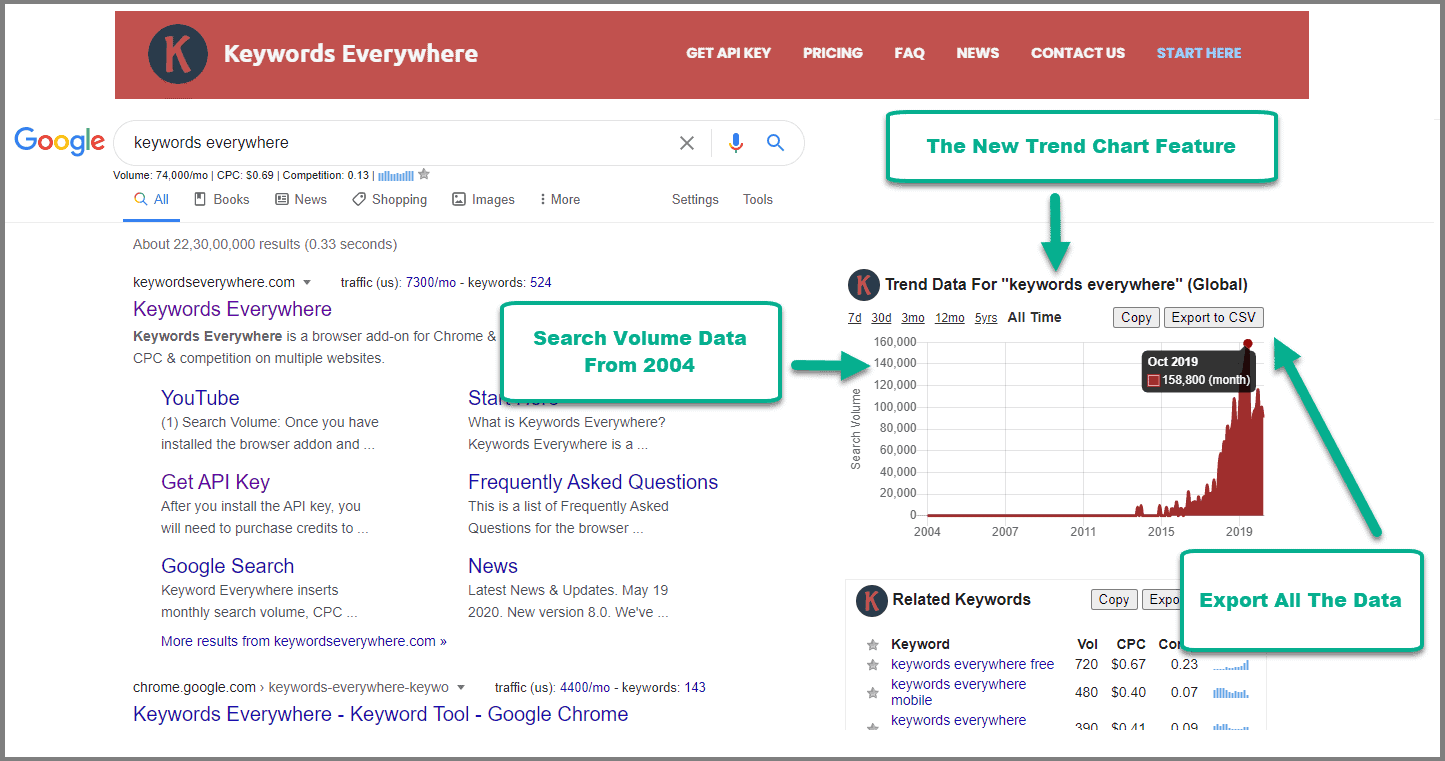Click the 'Keywords Everywhere' header brand text
The width and height of the screenshot is (1445, 761).
(351, 54)
